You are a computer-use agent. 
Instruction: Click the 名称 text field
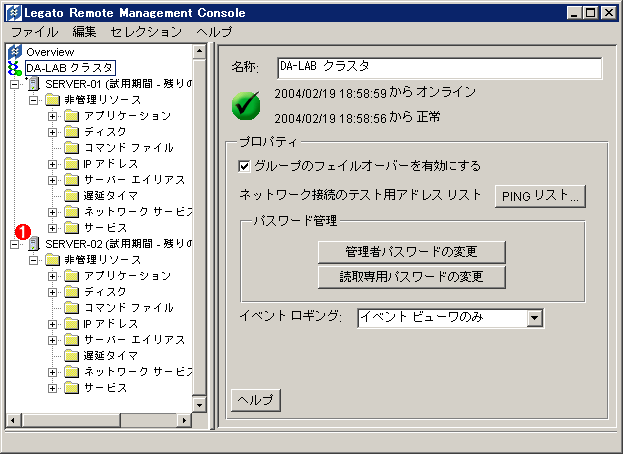439,68
